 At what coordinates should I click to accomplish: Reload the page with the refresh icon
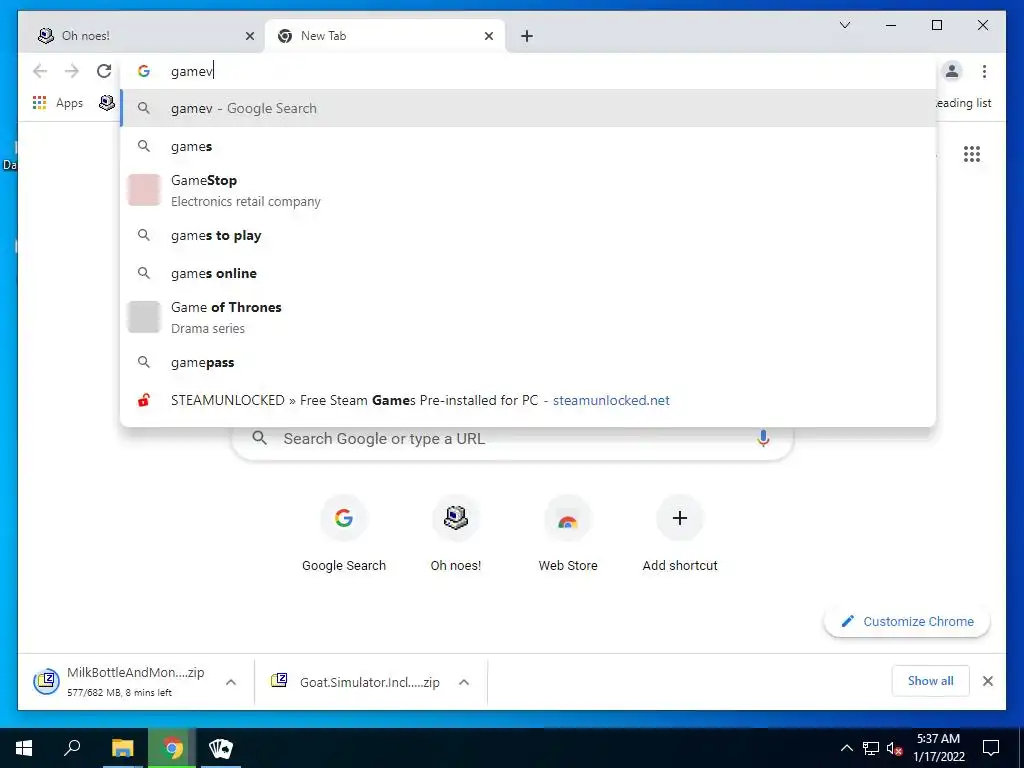(104, 71)
